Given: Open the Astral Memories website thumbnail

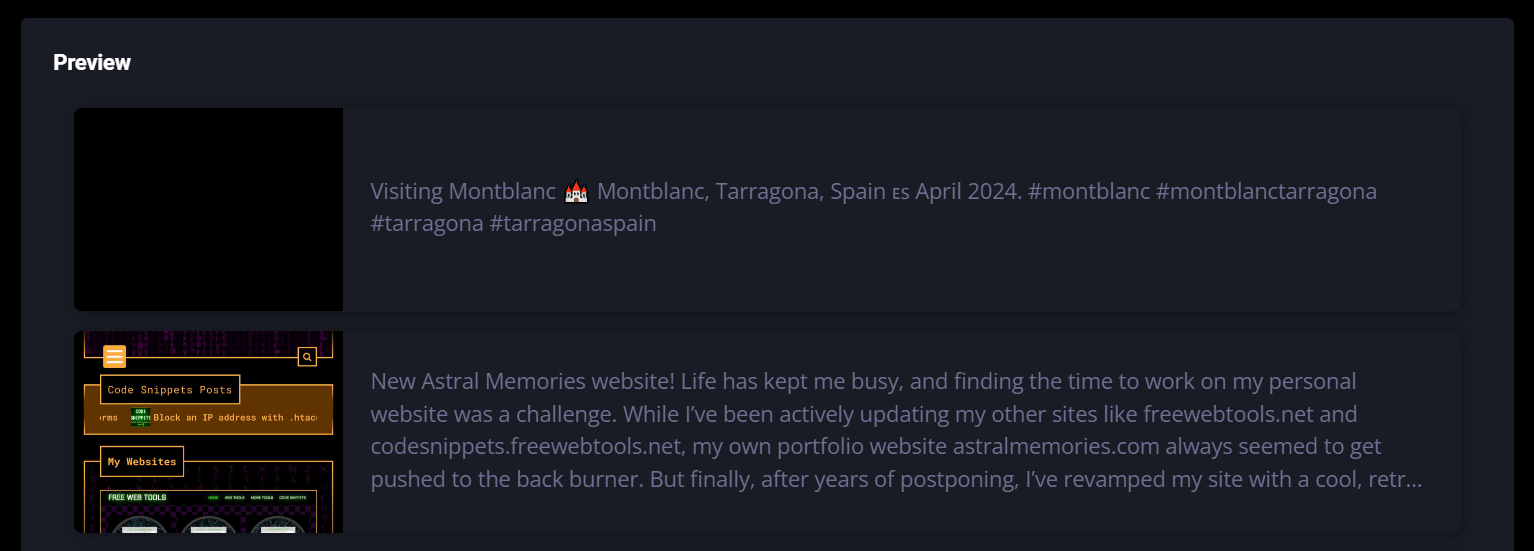Looking at the screenshot, I should click(208, 460).
